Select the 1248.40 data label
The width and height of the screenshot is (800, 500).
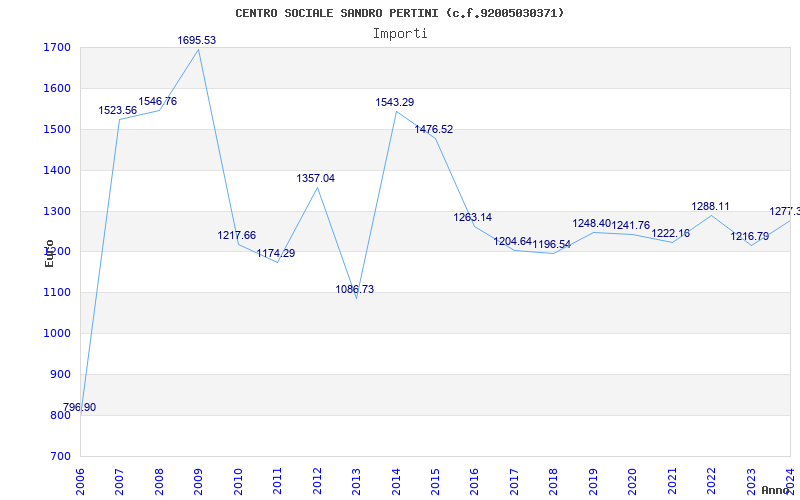(591, 223)
